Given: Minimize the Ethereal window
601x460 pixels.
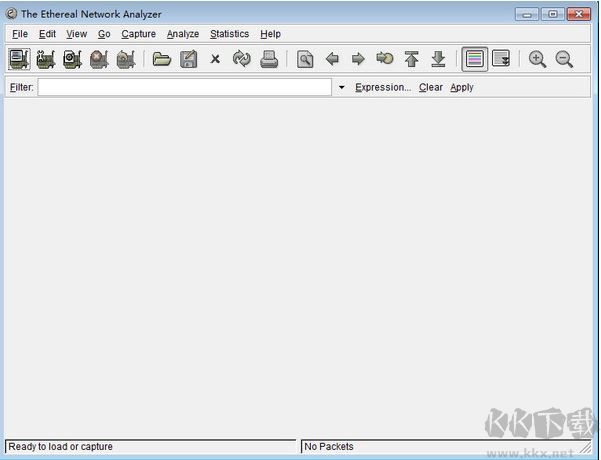Looking at the screenshot, I should click(x=527, y=14).
